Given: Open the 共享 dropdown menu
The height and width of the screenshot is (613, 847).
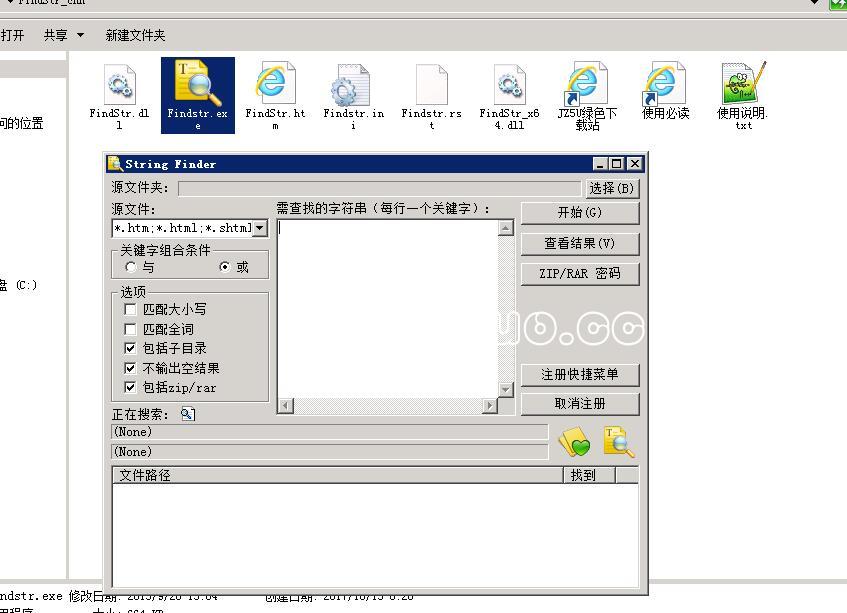Looking at the screenshot, I should click(x=64, y=35).
